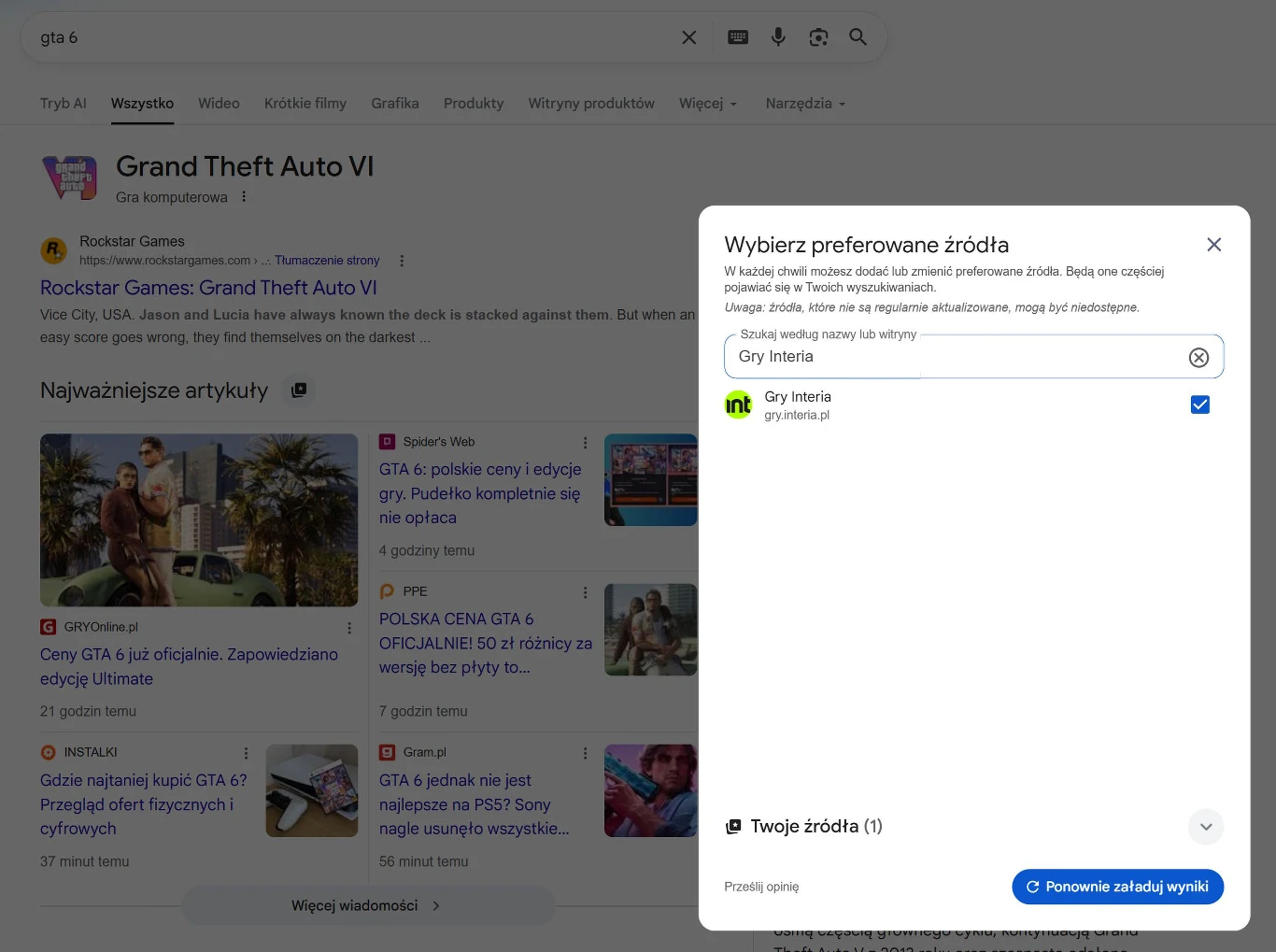
Task: Open GTA 6 jednak nie jest najlepsze article
Action: point(475,804)
